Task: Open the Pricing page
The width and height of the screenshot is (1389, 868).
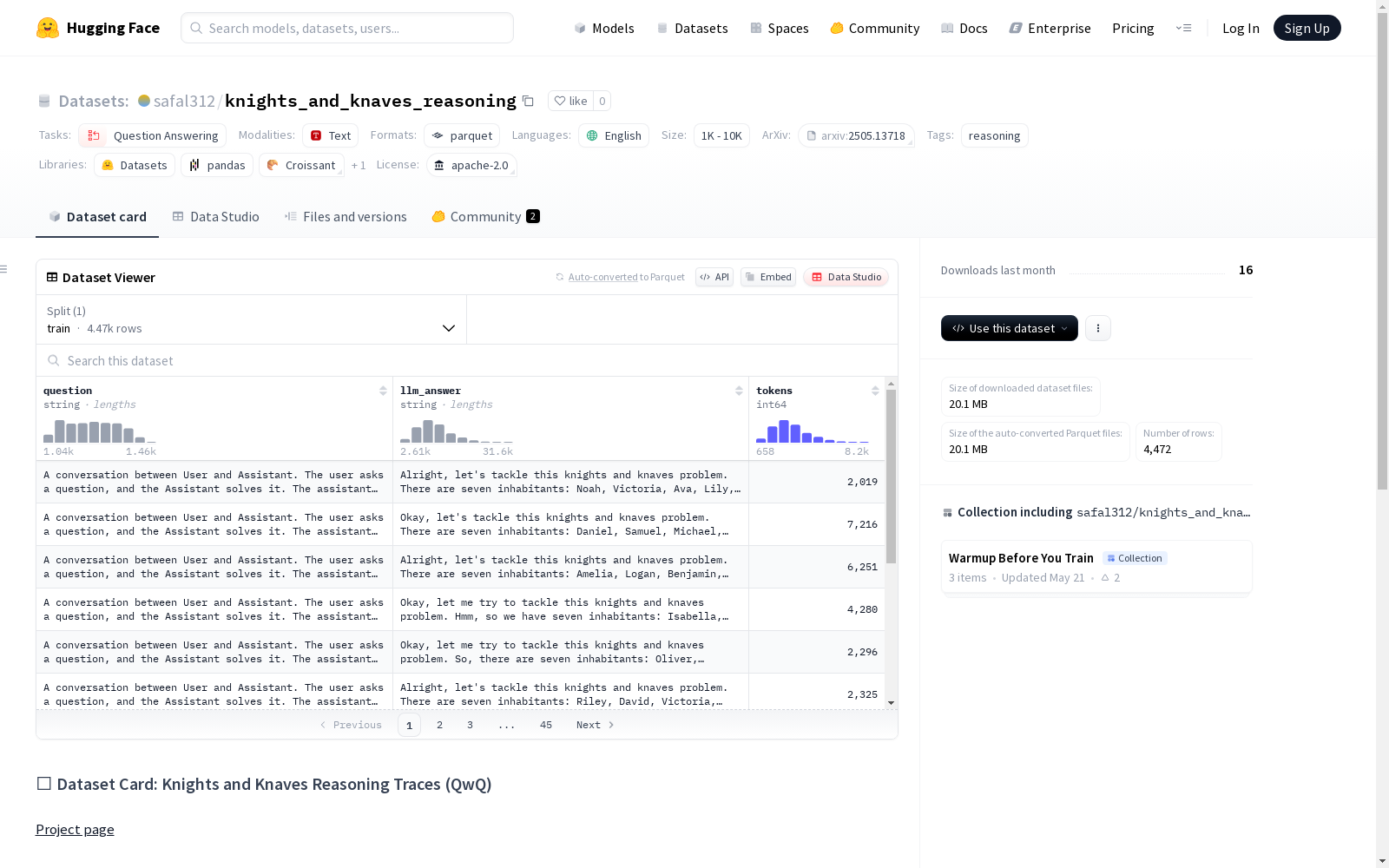Action: [x=1133, y=28]
